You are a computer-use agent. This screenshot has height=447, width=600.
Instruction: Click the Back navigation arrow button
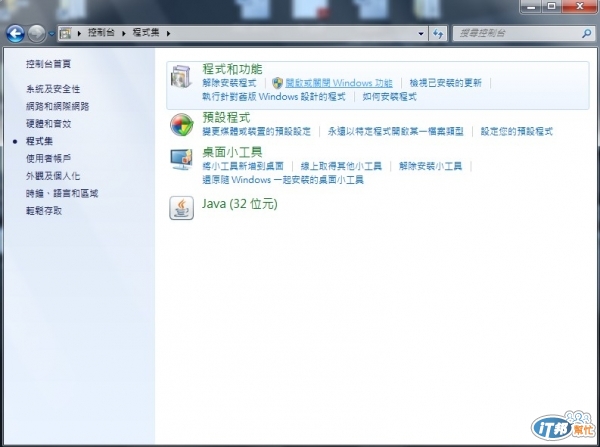point(15,34)
